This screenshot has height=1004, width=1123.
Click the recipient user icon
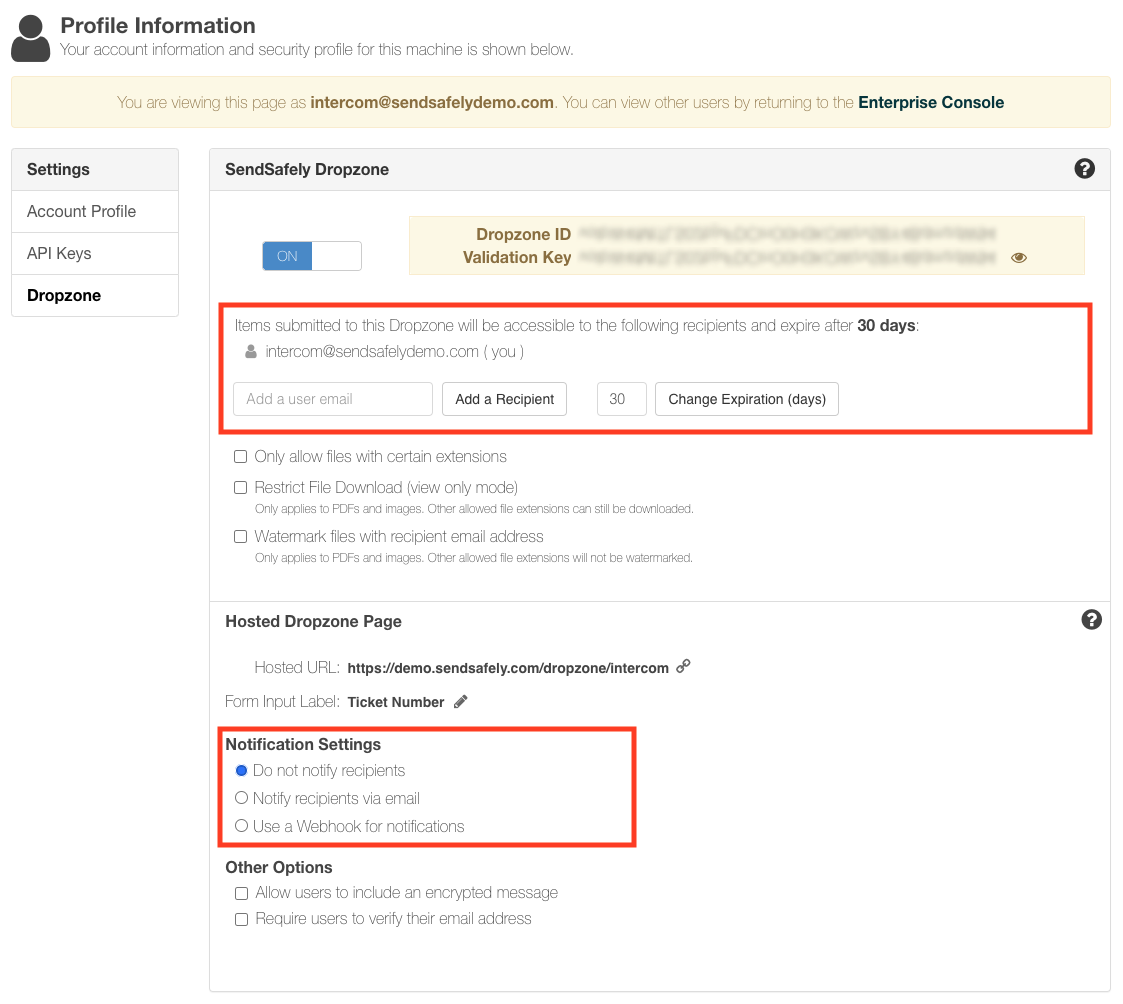coord(250,352)
